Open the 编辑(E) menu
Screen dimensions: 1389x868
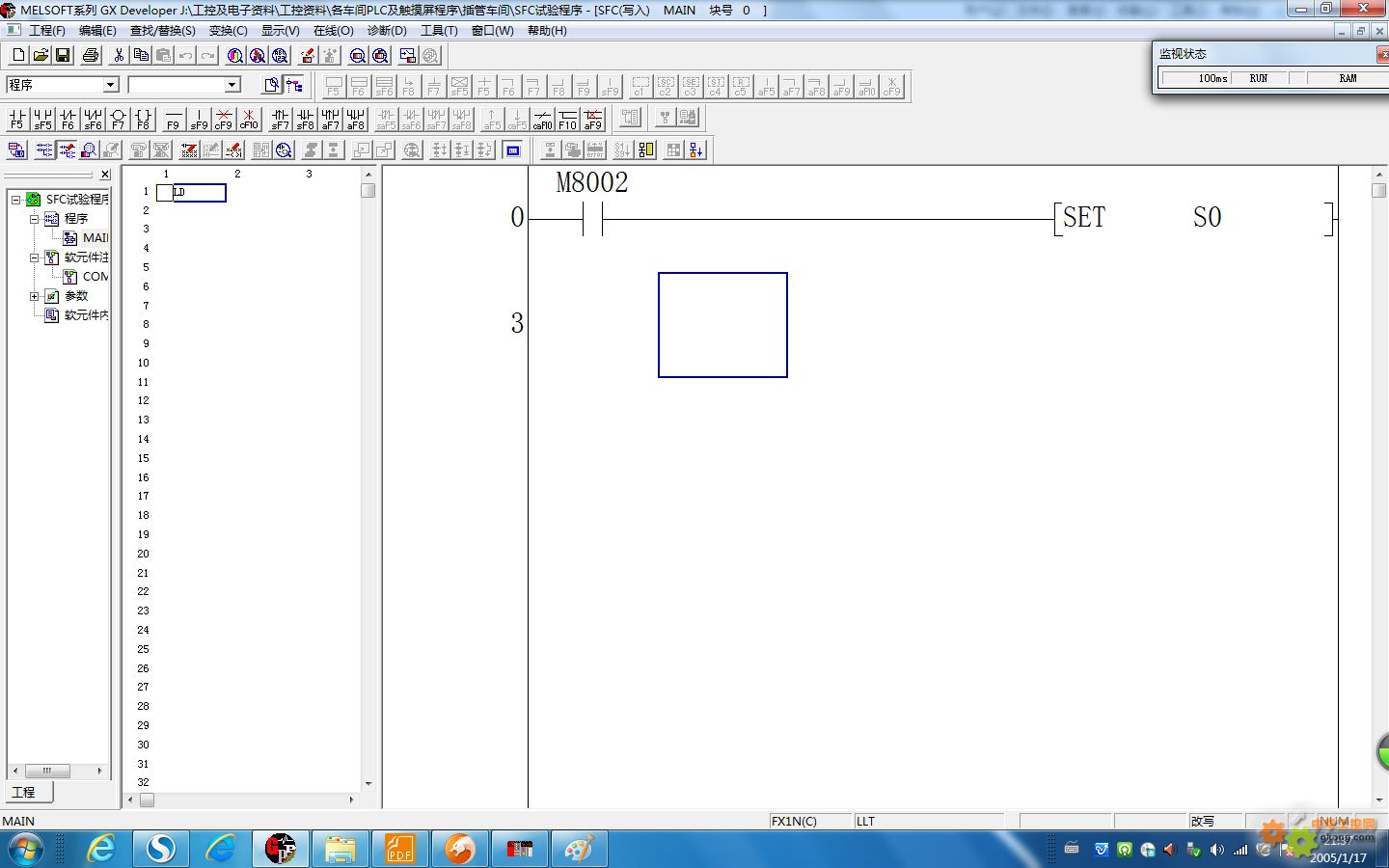click(97, 31)
